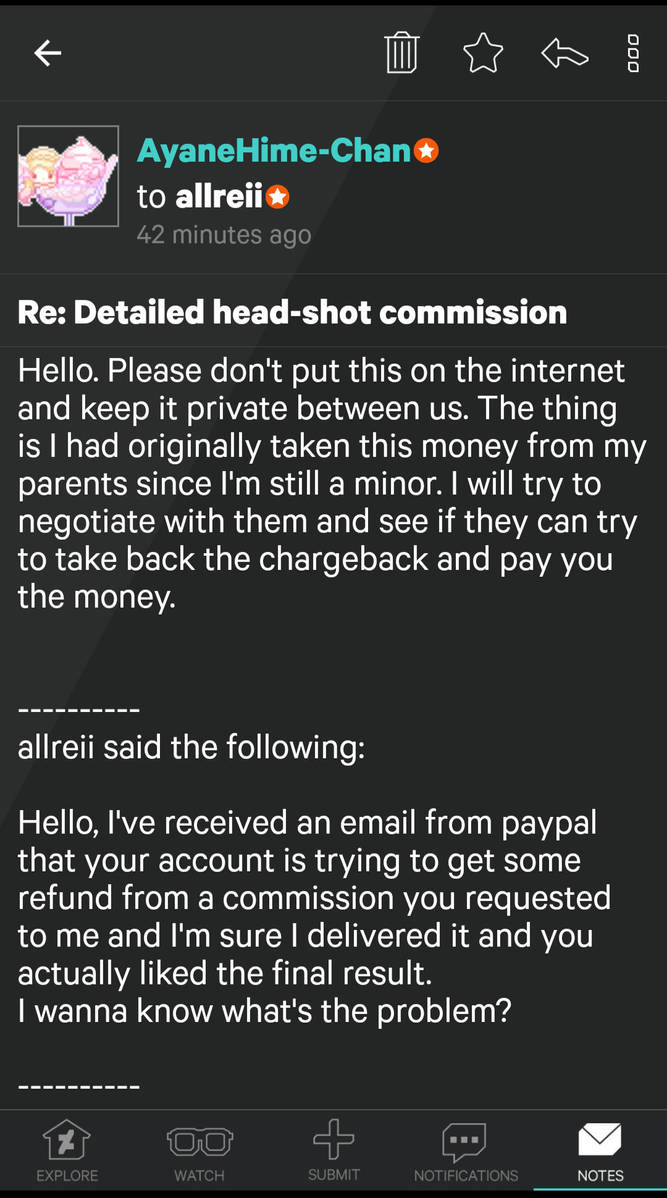This screenshot has height=1198, width=667.
Task: Open allreii's profile link
Action: pos(219,197)
